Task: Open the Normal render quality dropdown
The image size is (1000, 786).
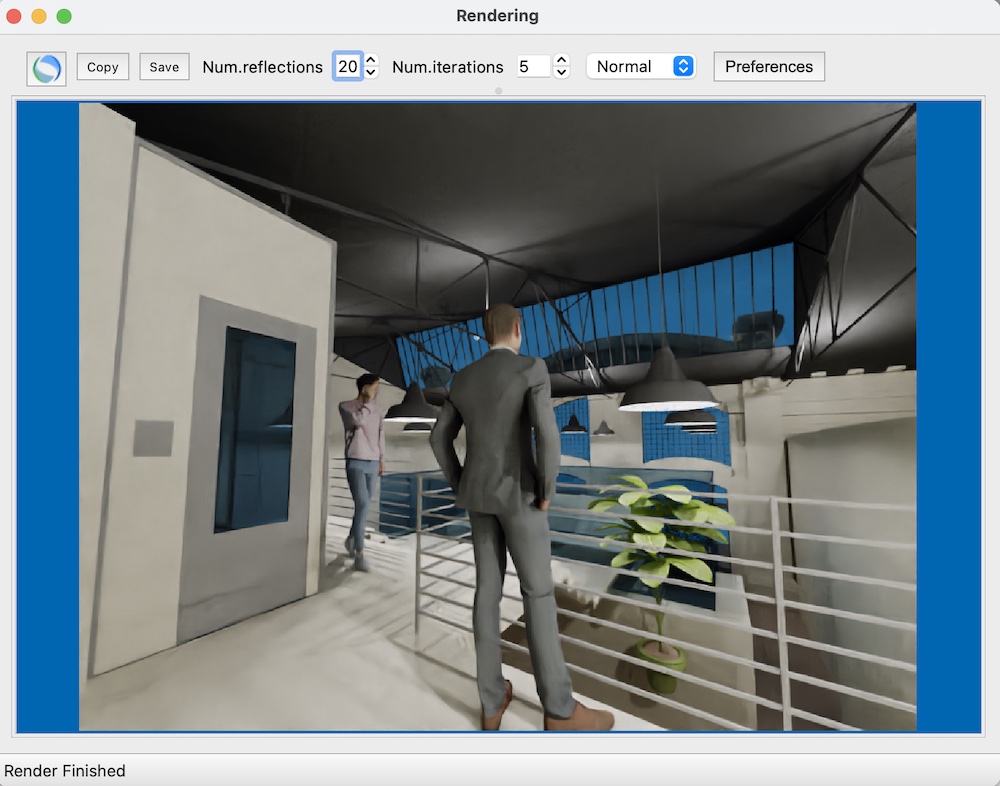Action: coord(640,67)
